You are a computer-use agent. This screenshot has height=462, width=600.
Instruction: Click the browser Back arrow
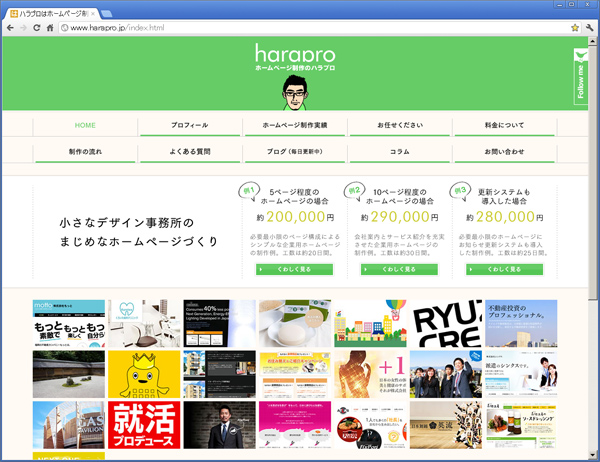point(10,28)
